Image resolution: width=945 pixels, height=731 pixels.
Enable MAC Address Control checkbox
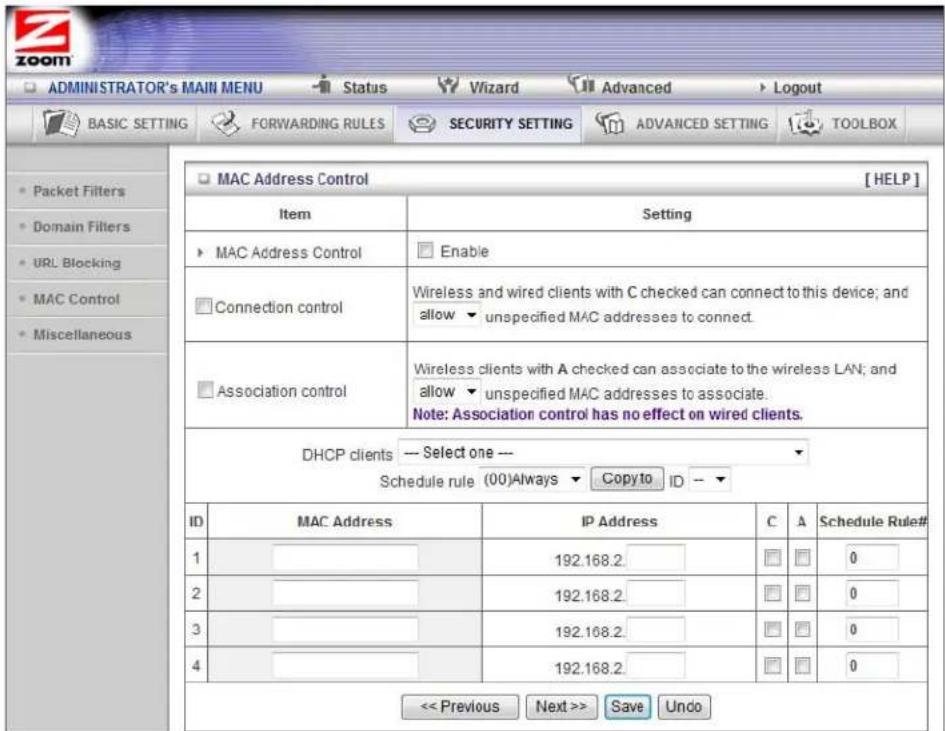[x=425, y=250]
